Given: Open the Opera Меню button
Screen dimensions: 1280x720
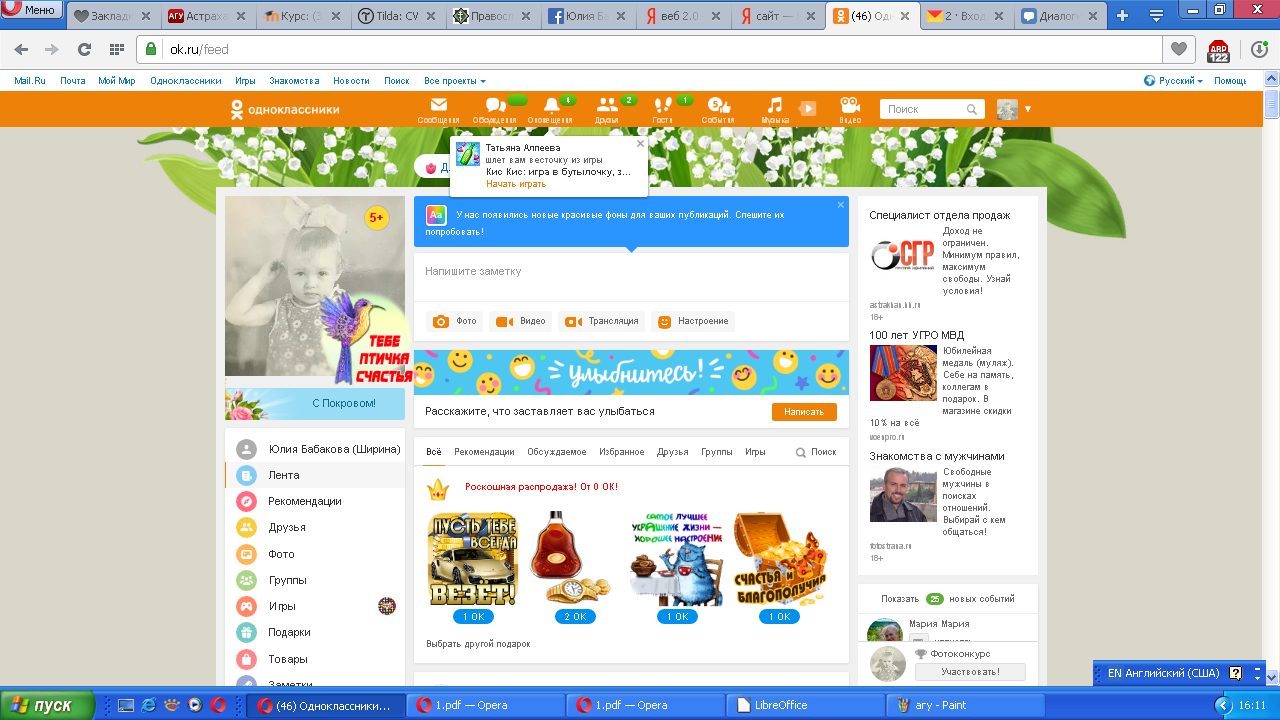Looking at the screenshot, I should tap(31, 10).
